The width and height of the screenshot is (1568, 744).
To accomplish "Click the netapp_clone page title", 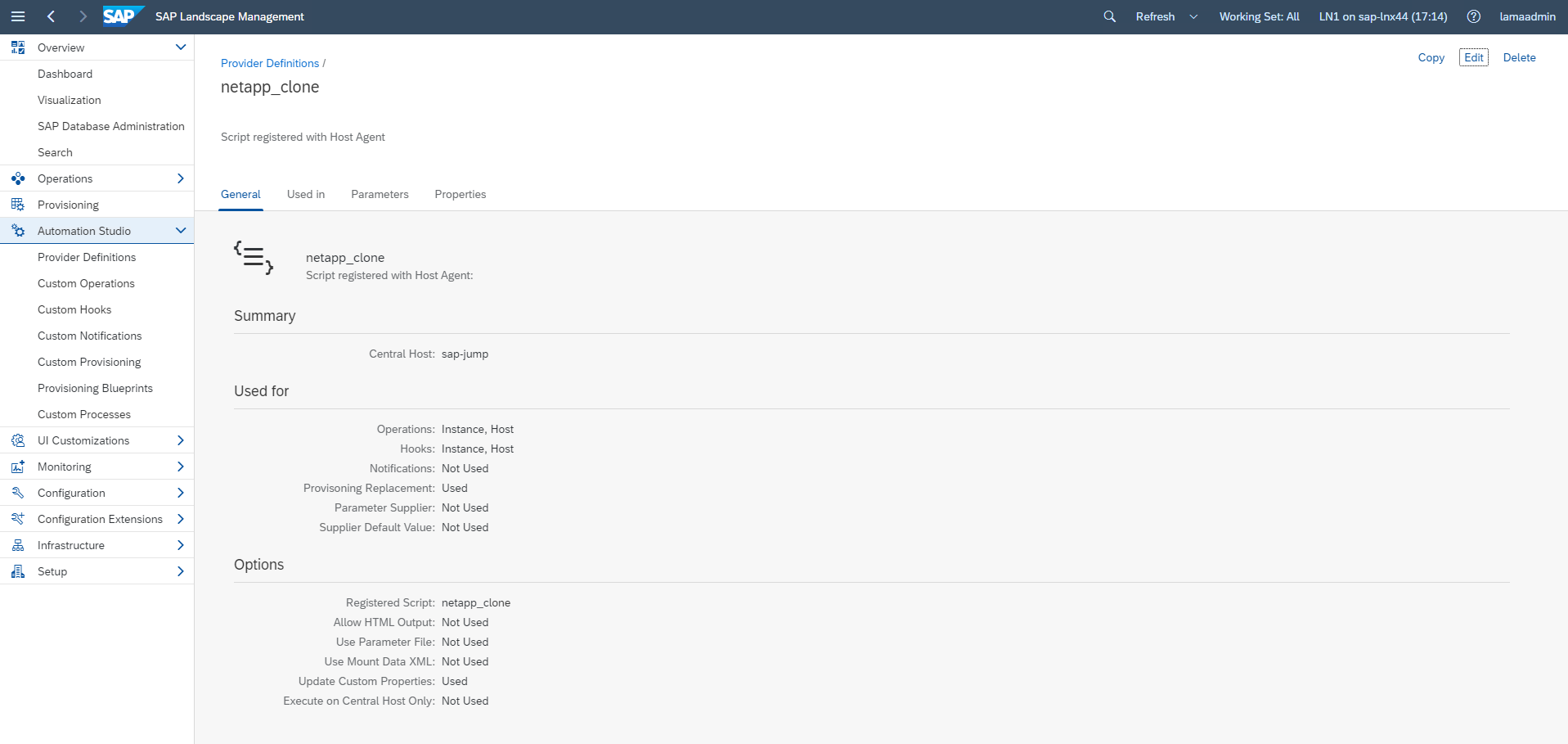I will [x=270, y=87].
